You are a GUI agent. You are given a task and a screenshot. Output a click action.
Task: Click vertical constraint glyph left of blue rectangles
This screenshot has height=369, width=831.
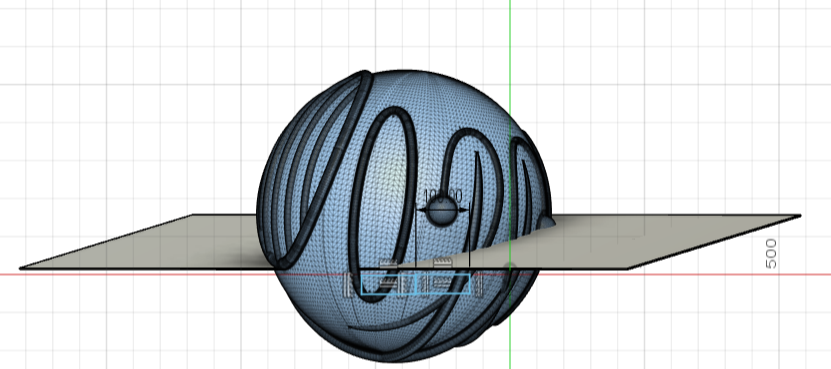(x=348, y=286)
